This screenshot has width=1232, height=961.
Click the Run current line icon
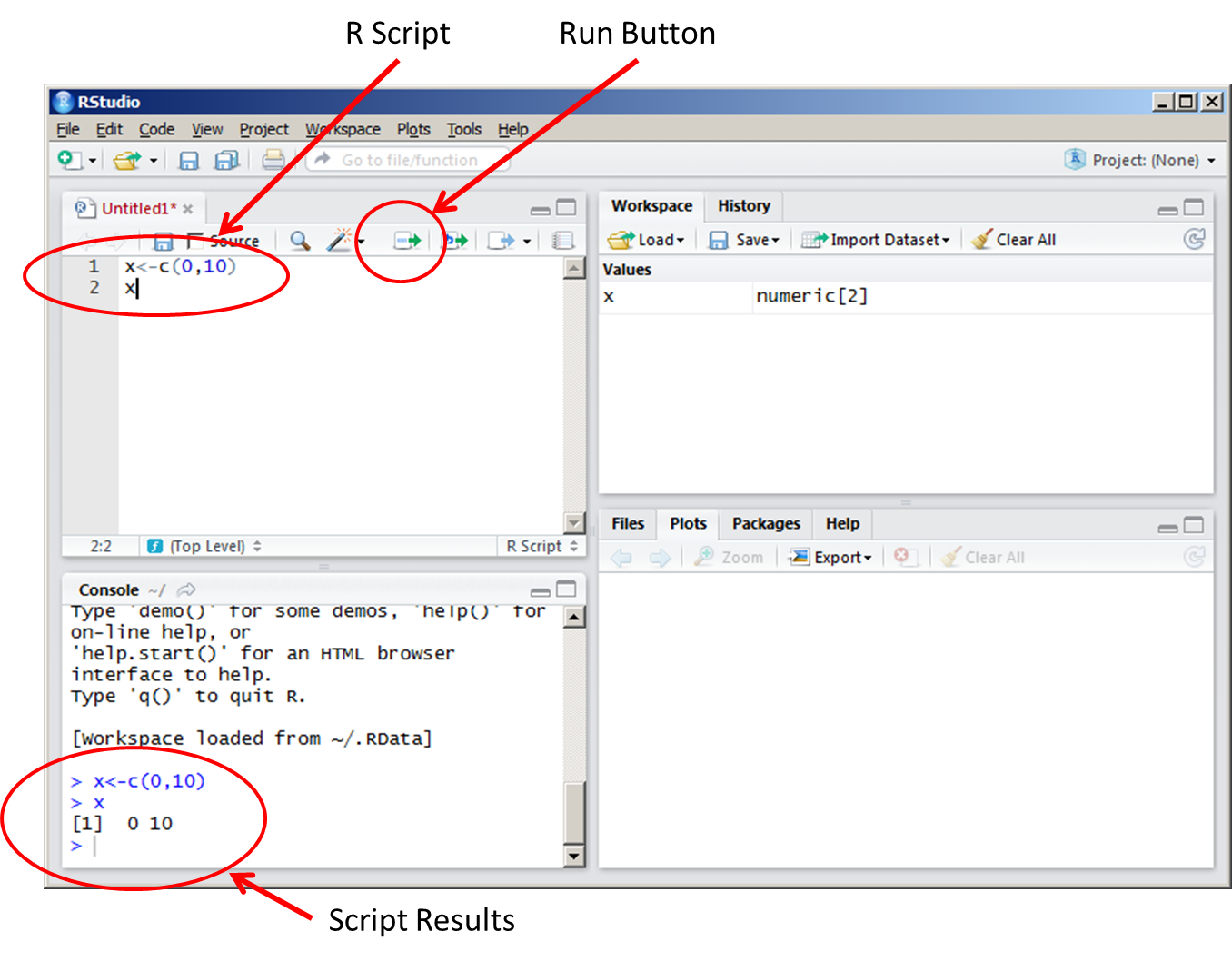tap(407, 241)
